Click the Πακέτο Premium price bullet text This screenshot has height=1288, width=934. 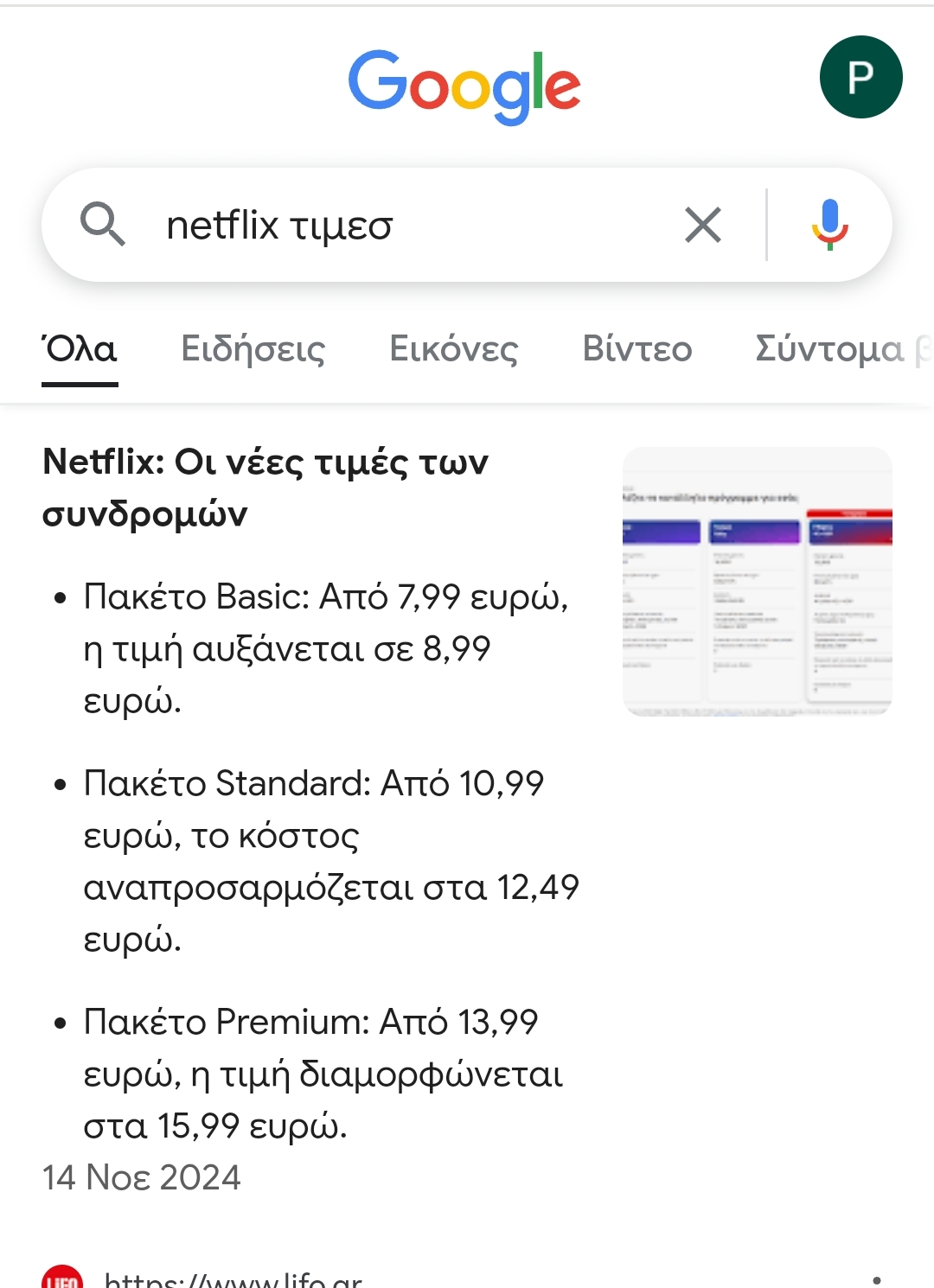click(x=322, y=1074)
